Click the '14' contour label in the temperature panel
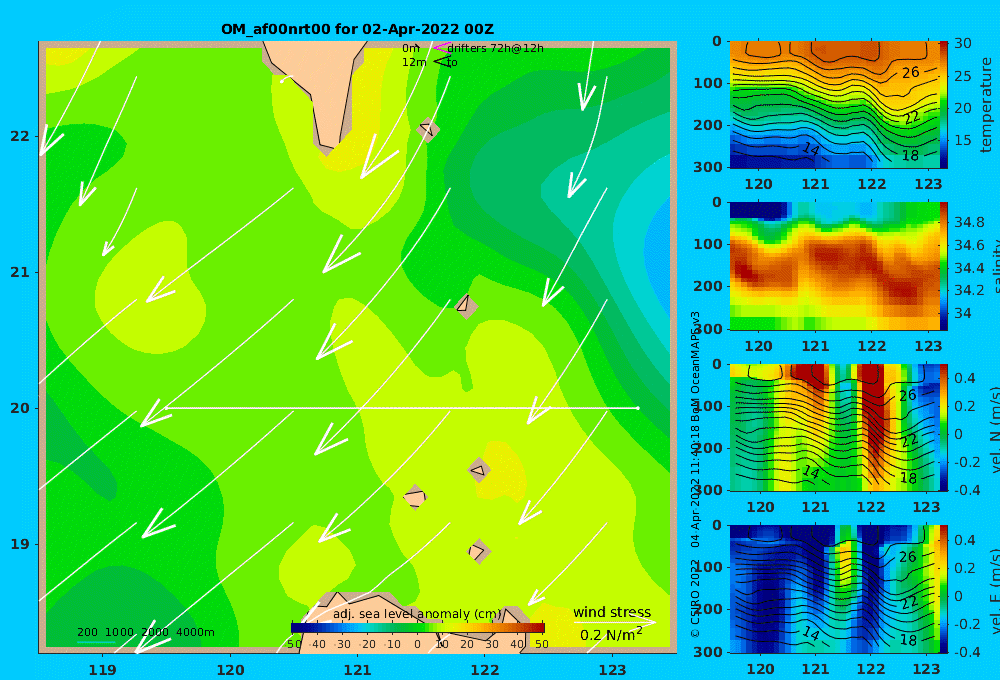The width and height of the screenshot is (1000, 680). (811, 149)
